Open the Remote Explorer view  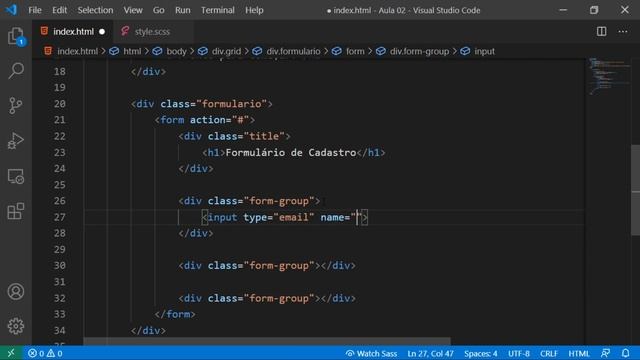(x=16, y=176)
